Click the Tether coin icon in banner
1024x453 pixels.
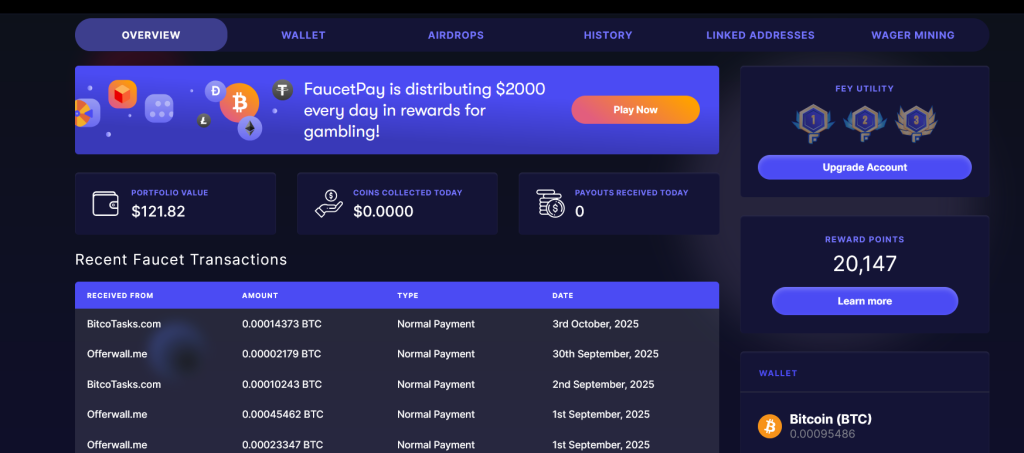pyautogui.click(x=283, y=91)
